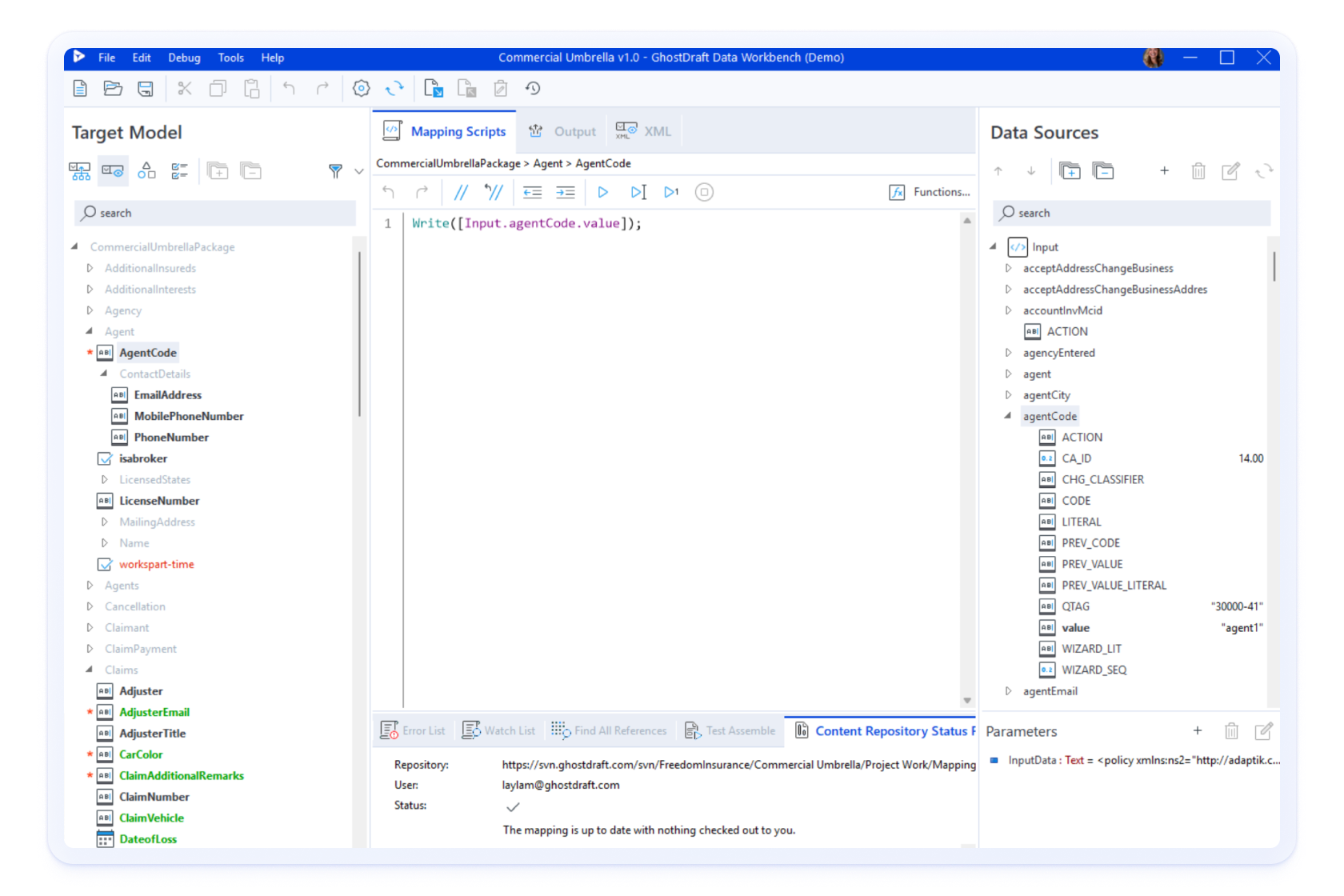
Task: Switch to the Output tab
Action: tap(562, 131)
